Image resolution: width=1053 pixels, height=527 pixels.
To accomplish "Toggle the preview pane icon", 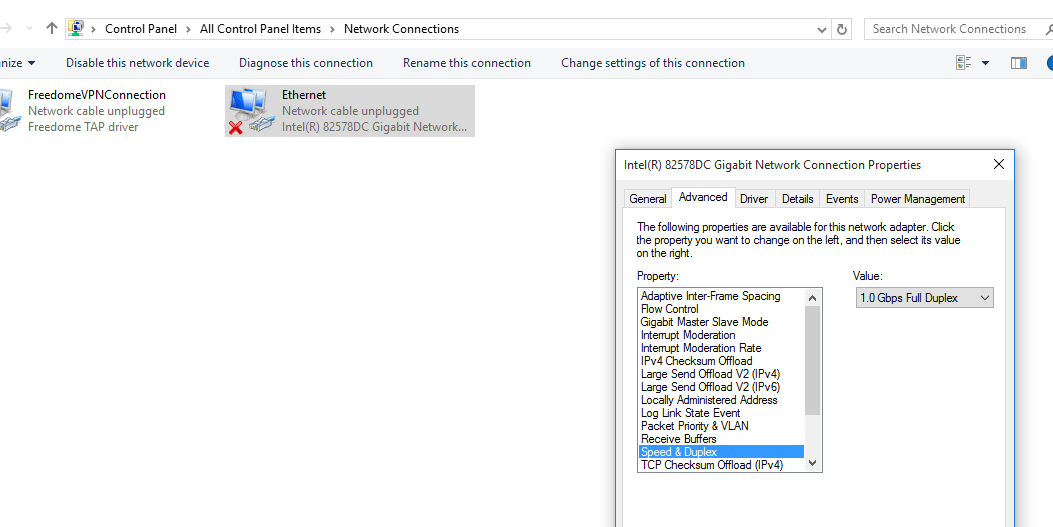I will 1019,63.
